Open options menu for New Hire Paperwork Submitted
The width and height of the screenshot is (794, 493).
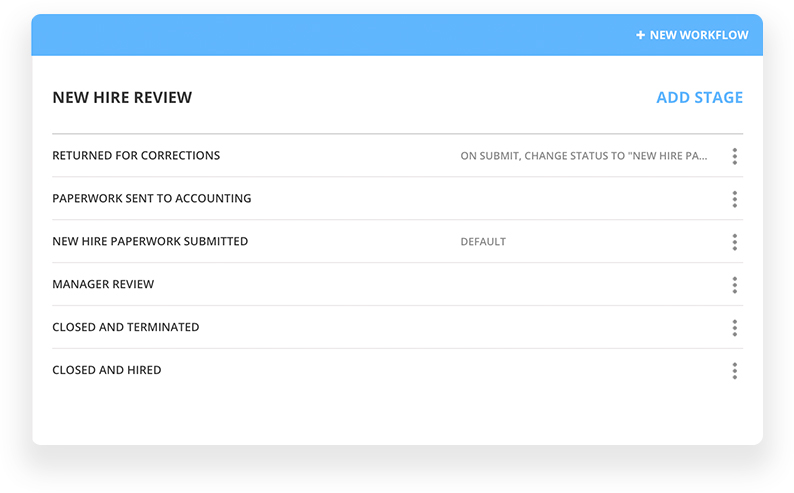tap(734, 242)
